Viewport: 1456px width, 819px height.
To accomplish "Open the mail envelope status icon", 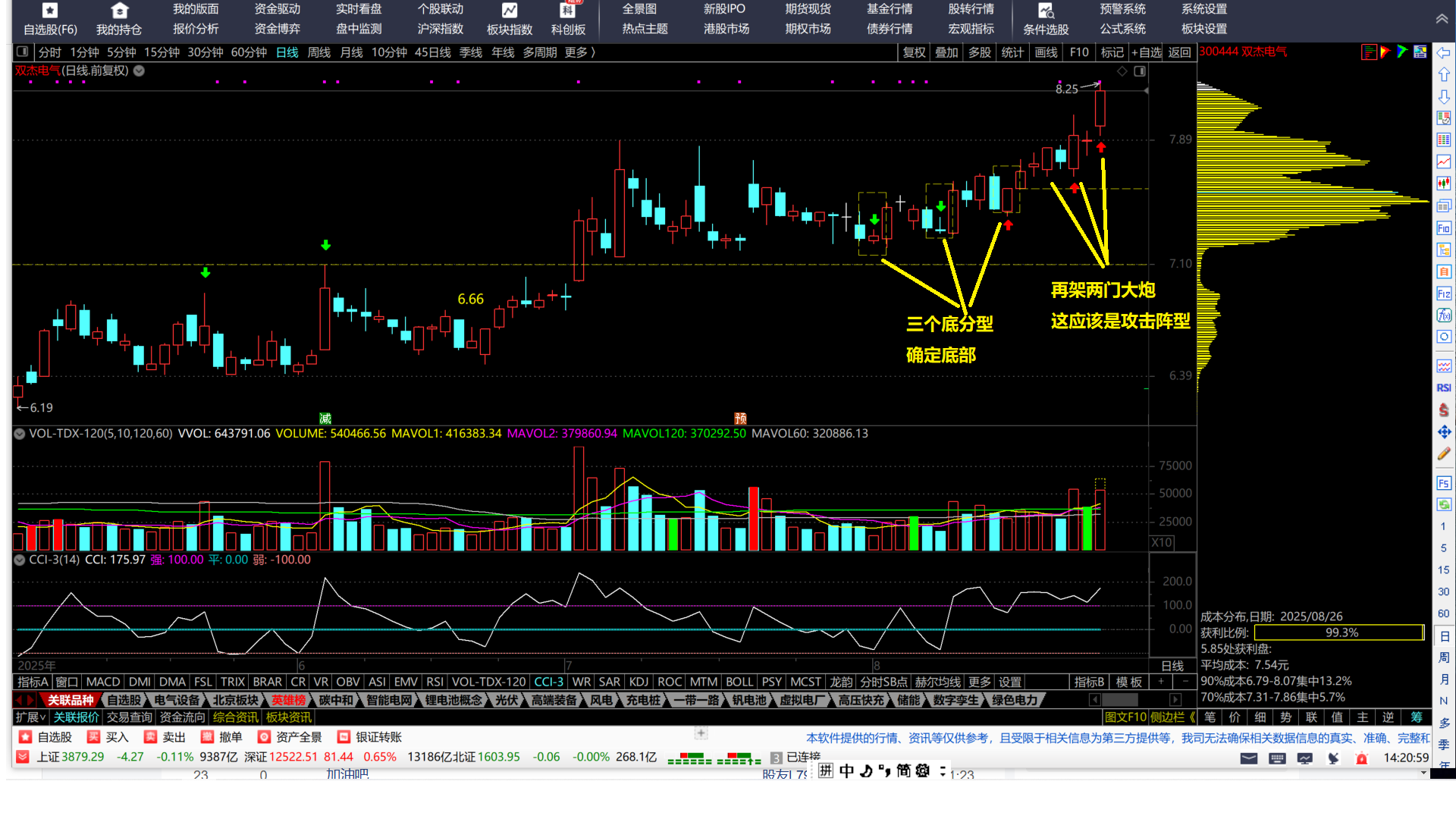I will (1248, 758).
